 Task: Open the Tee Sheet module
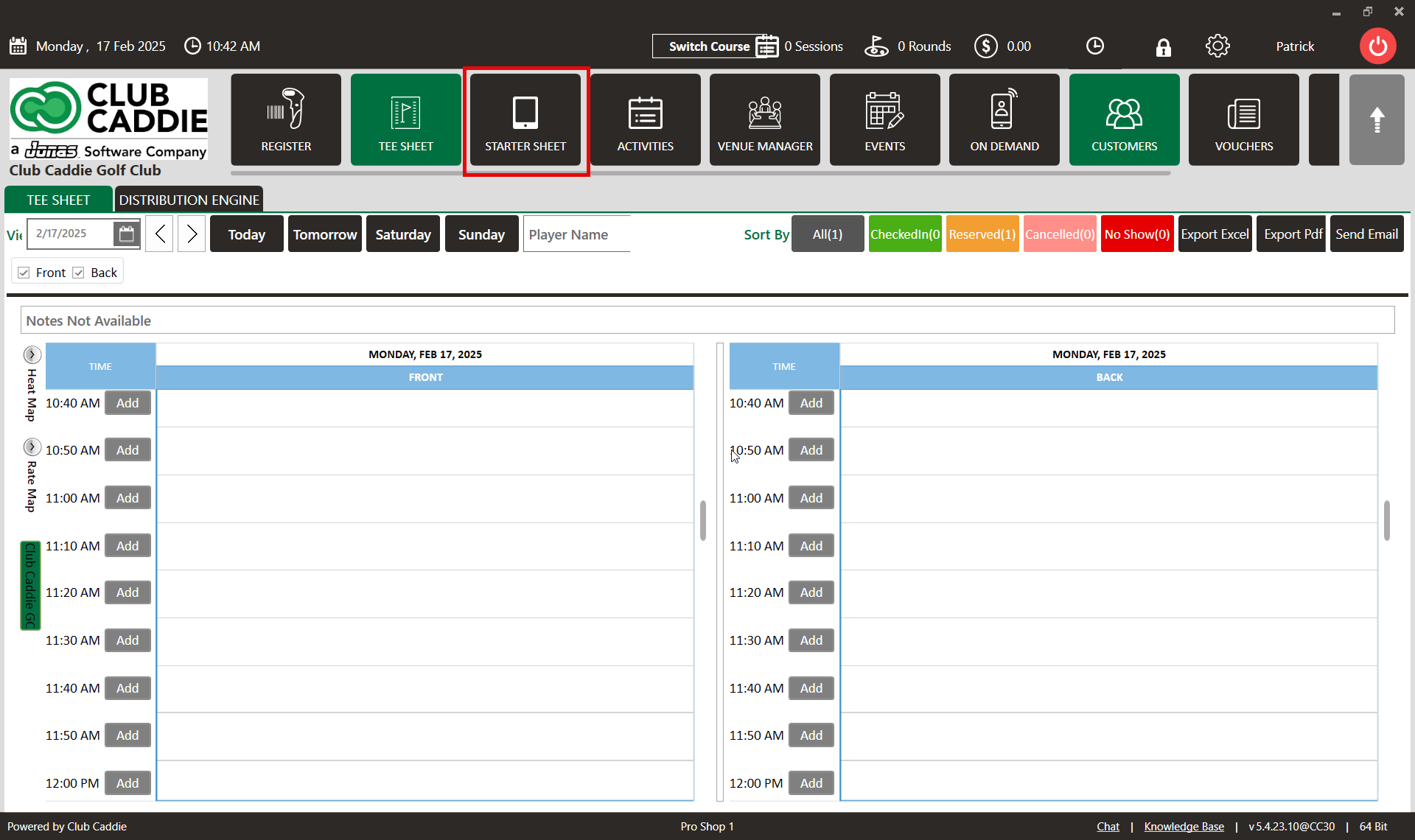point(406,119)
